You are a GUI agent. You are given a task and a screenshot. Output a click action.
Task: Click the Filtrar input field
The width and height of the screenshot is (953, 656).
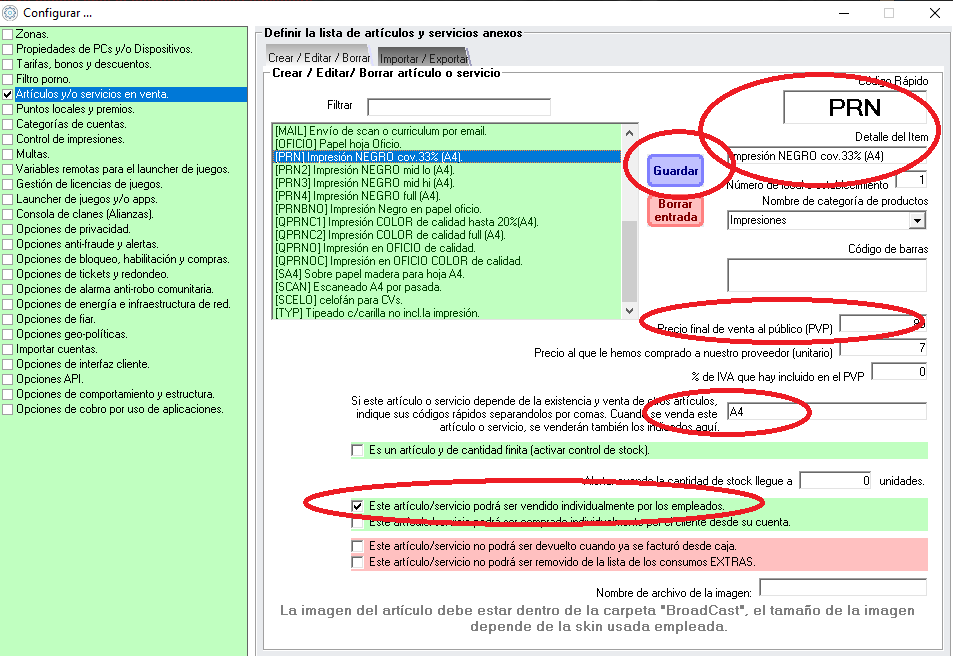pyautogui.click(x=459, y=107)
